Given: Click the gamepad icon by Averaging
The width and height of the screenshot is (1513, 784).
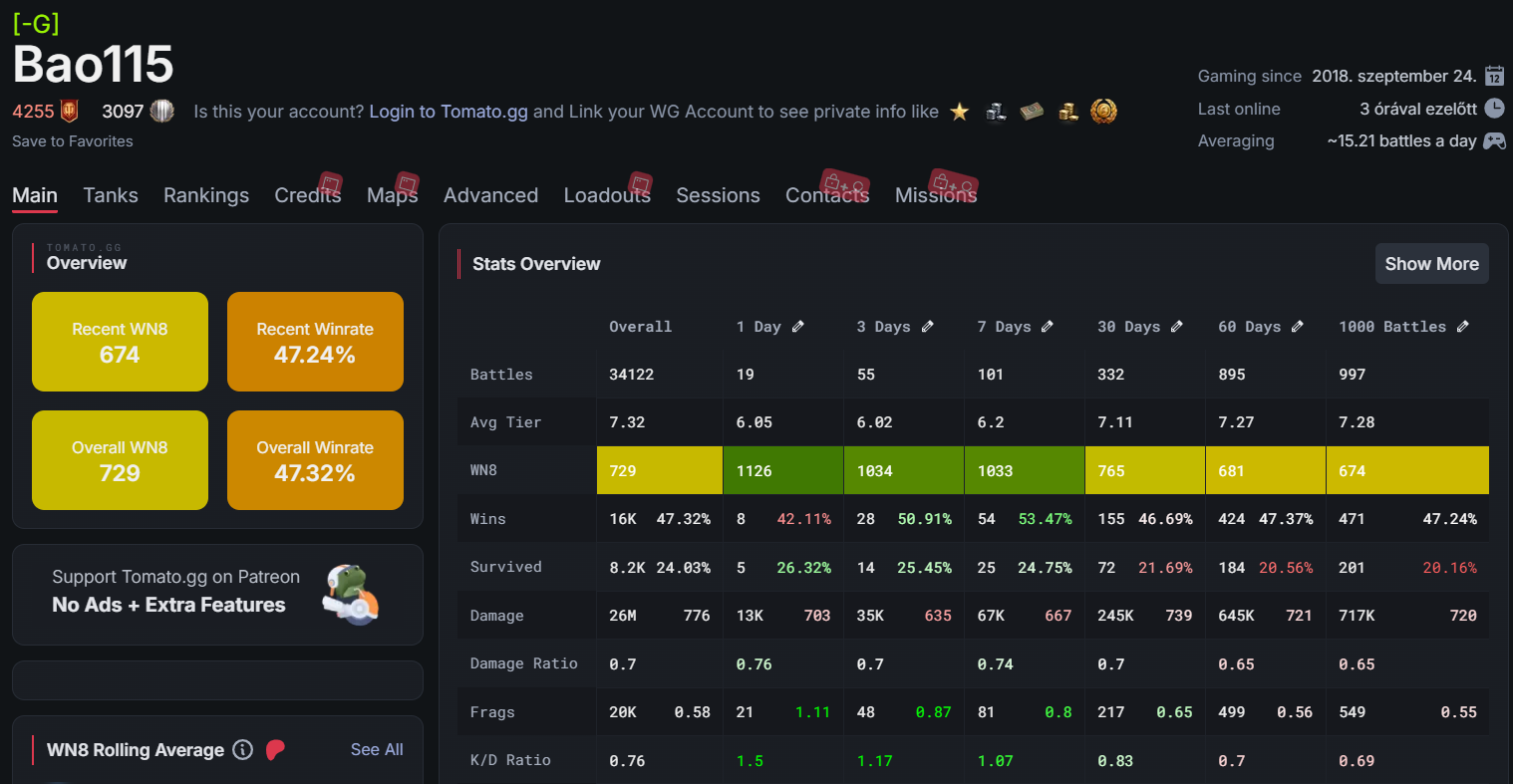Looking at the screenshot, I should [x=1494, y=141].
